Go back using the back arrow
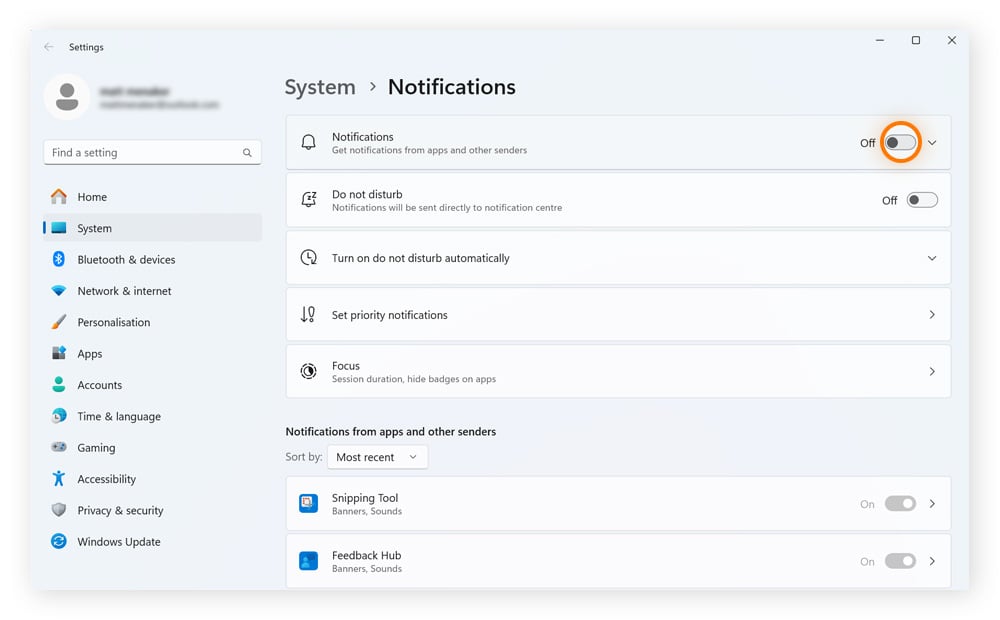The width and height of the screenshot is (1000, 620). 49,47
